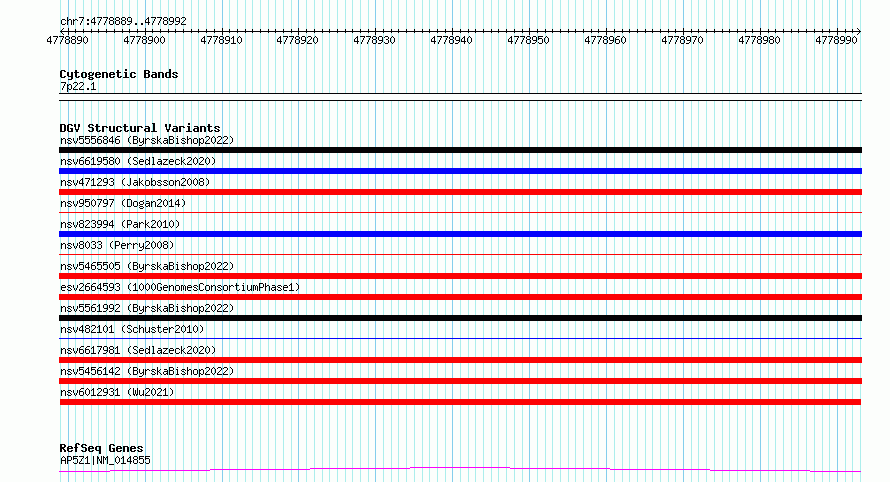
Task: Click the blue bar for nsv823994
Action: click(x=460, y=234)
